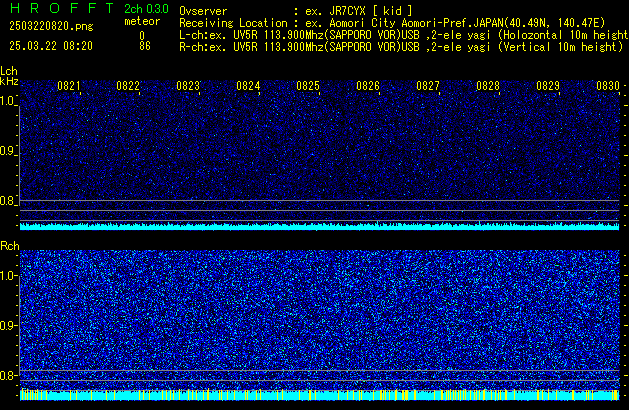The height and width of the screenshot is (410, 629).
Task: Select the timestamp '25.03.22 08:20'
Action: click(x=51, y=46)
